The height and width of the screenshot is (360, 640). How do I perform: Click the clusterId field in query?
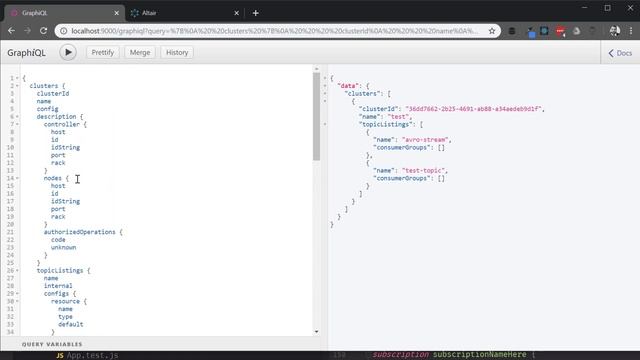[x=53, y=93]
